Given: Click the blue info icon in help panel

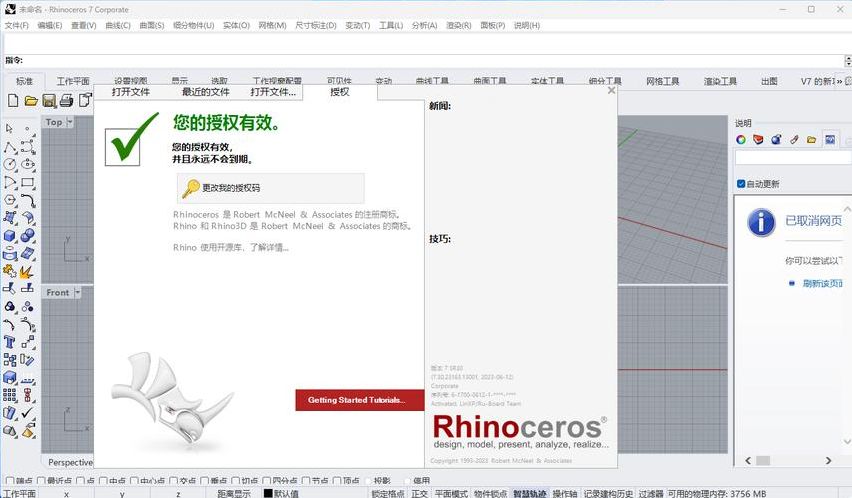Looking at the screenshot, I should pyautogui.click(x=761, y=222).
